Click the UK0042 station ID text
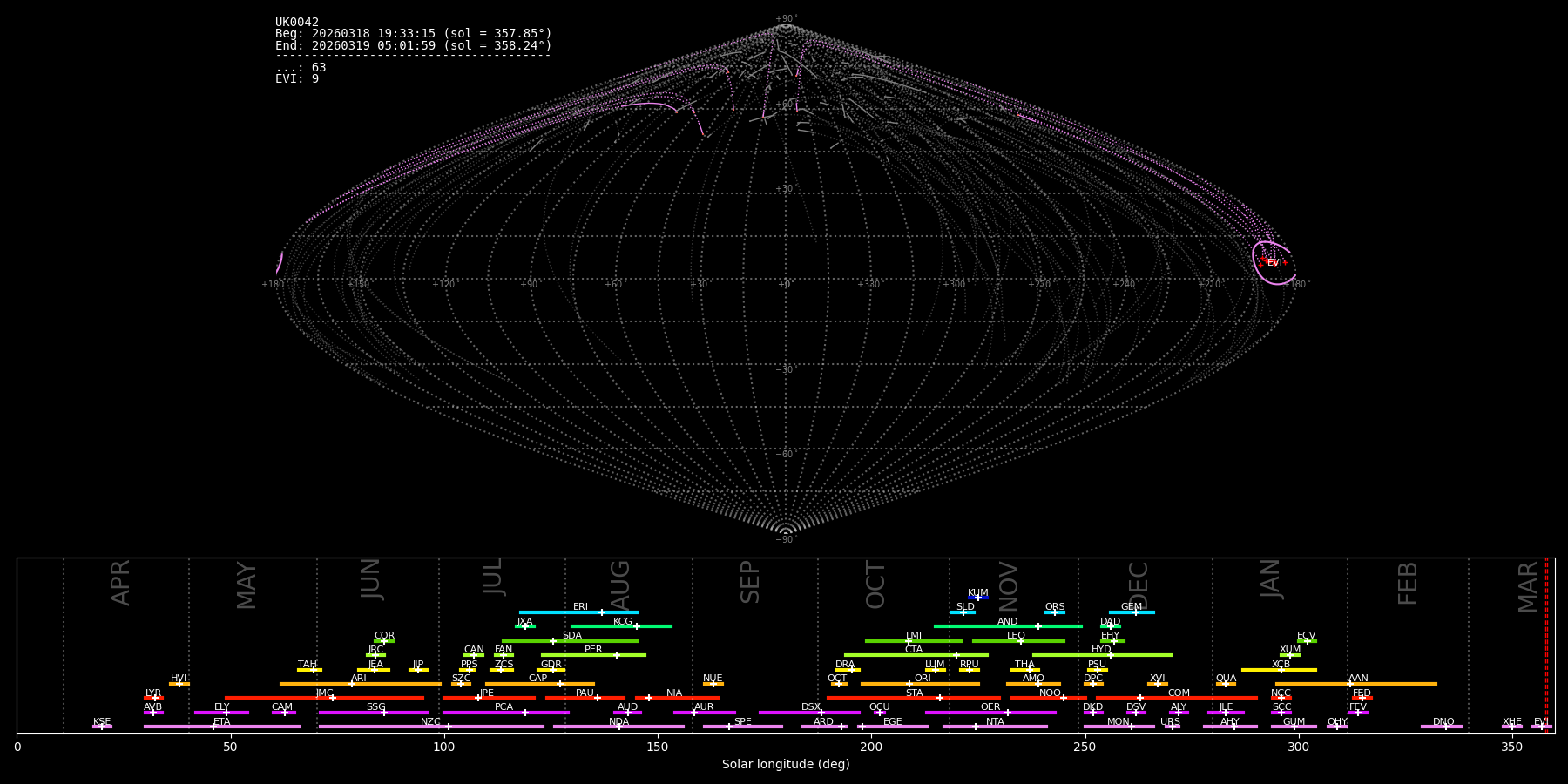 (297, 23)
